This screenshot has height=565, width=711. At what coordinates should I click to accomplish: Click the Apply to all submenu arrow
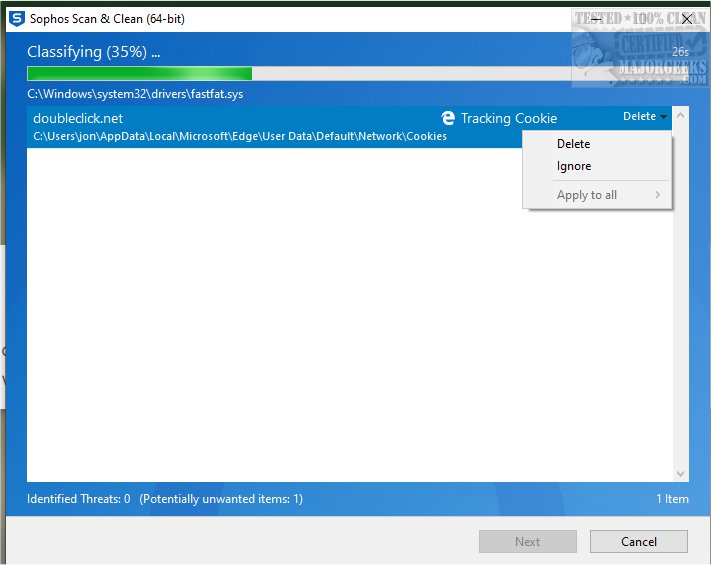click(657, 195)
